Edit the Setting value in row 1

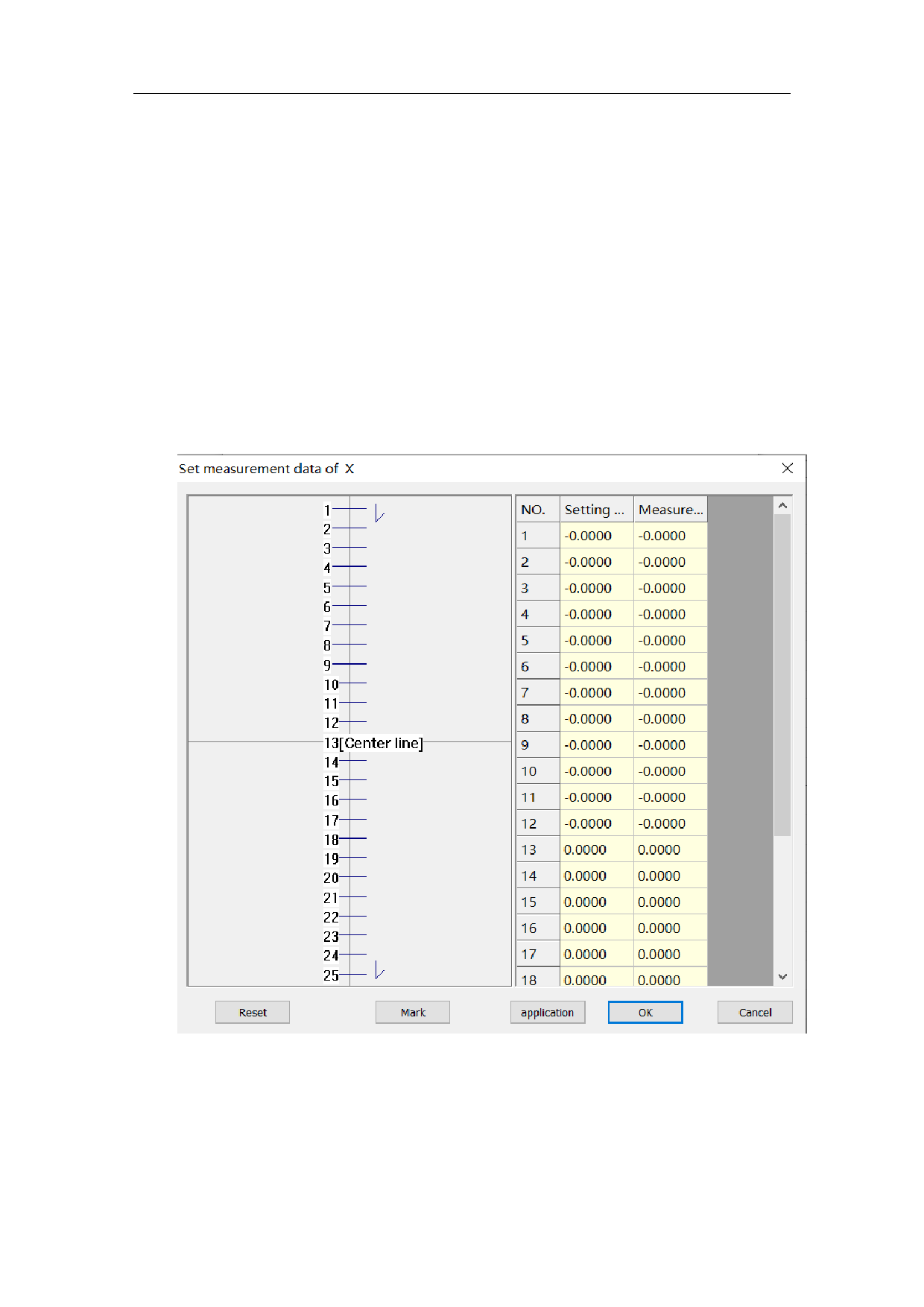[596, 536]
